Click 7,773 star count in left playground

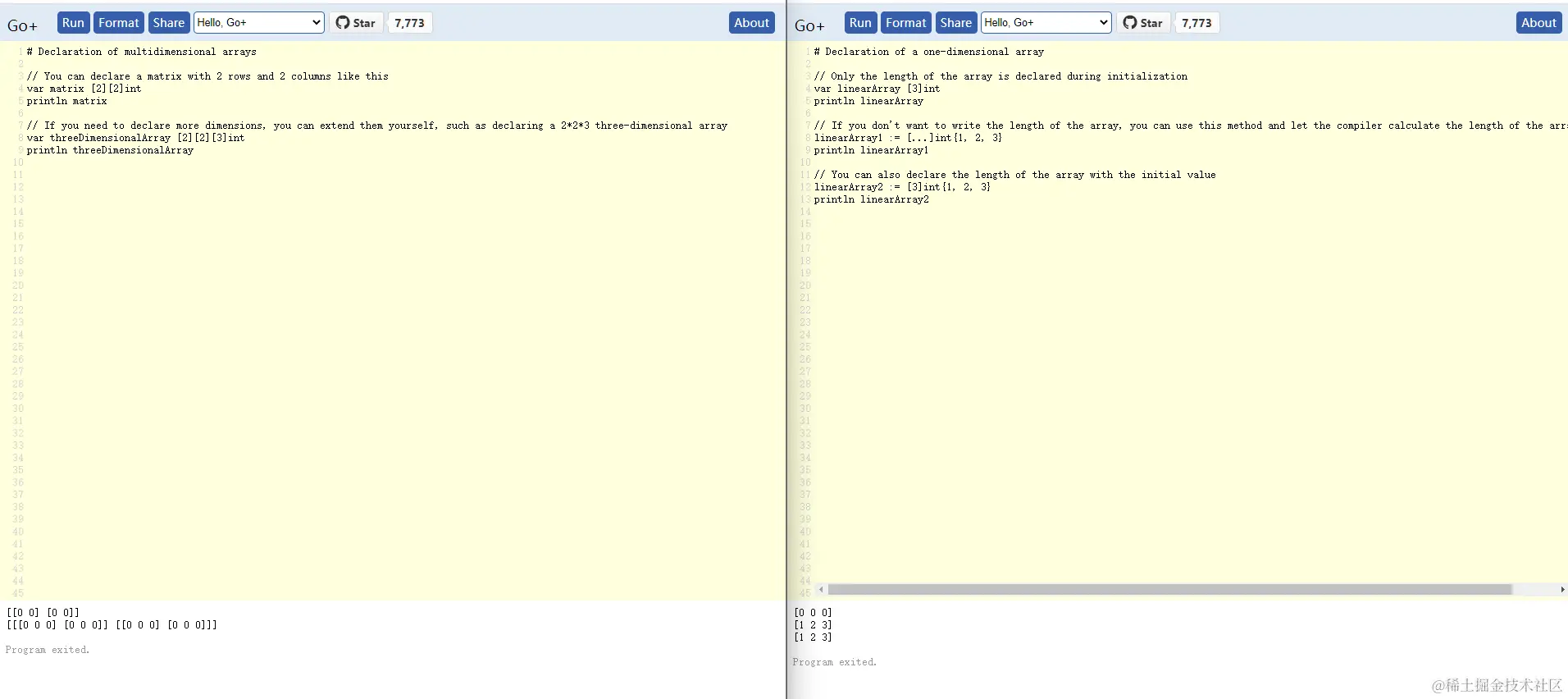coord(409,23)
